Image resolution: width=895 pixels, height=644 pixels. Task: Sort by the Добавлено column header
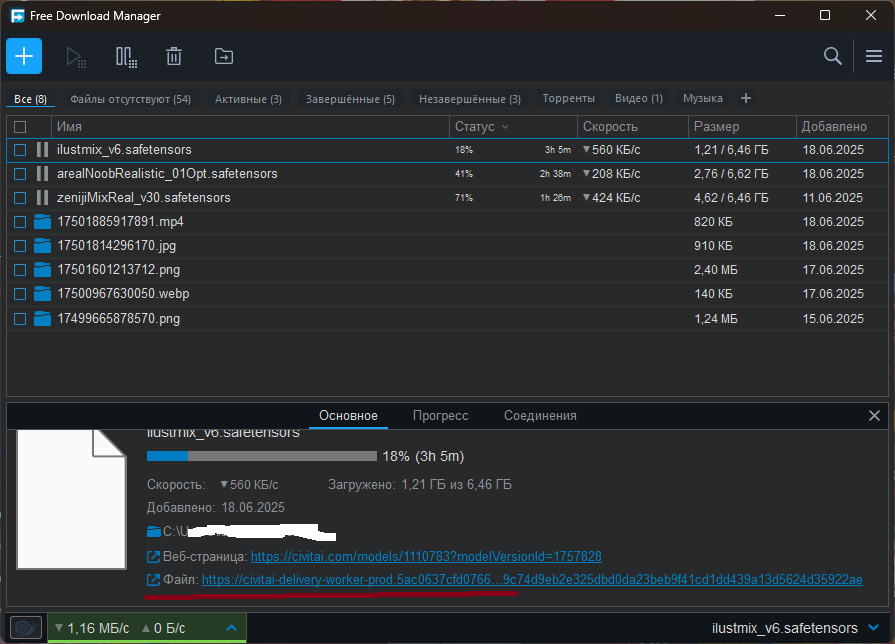pos(842,127)
